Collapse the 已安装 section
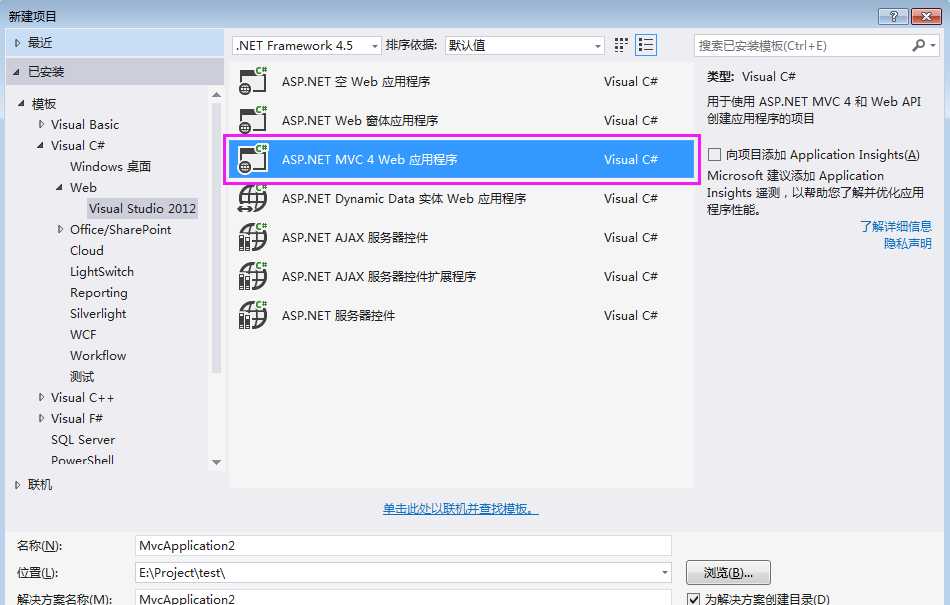The width and height of the screenshot is (950, 605). [x=16, y=72]
